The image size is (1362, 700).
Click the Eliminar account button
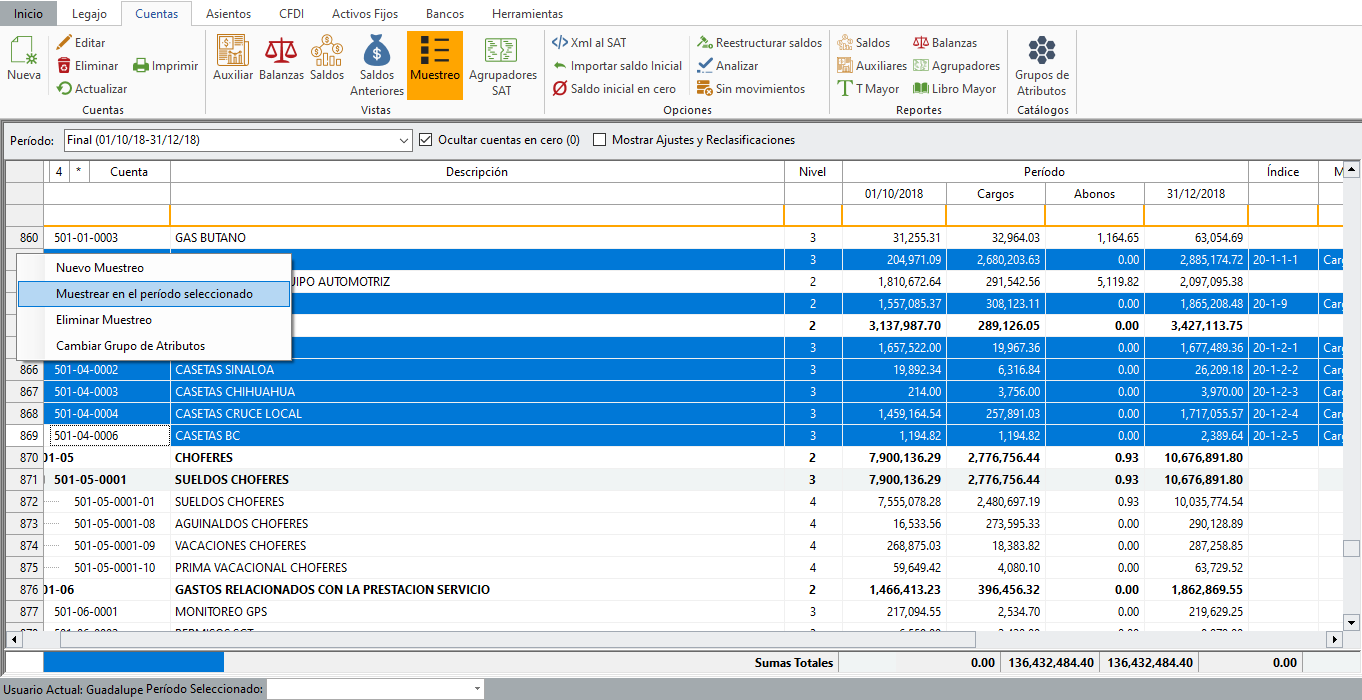tap(87, 66)
